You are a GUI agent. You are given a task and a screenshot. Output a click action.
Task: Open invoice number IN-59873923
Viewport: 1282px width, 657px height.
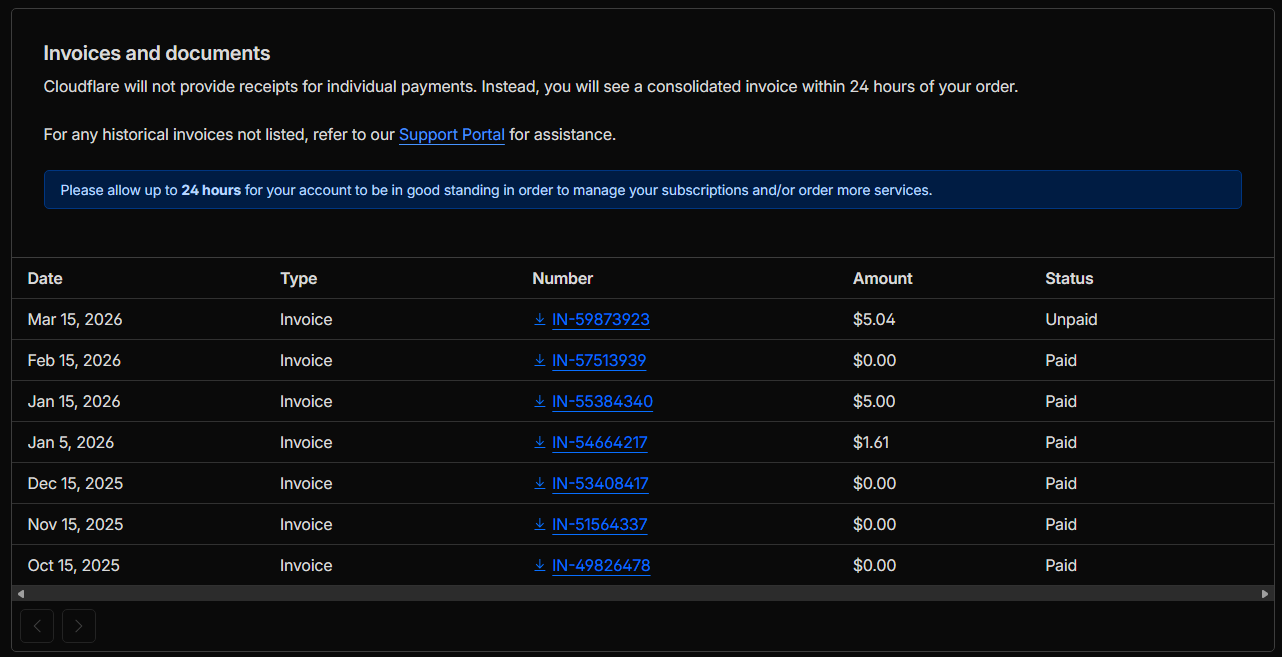point(601,320)
